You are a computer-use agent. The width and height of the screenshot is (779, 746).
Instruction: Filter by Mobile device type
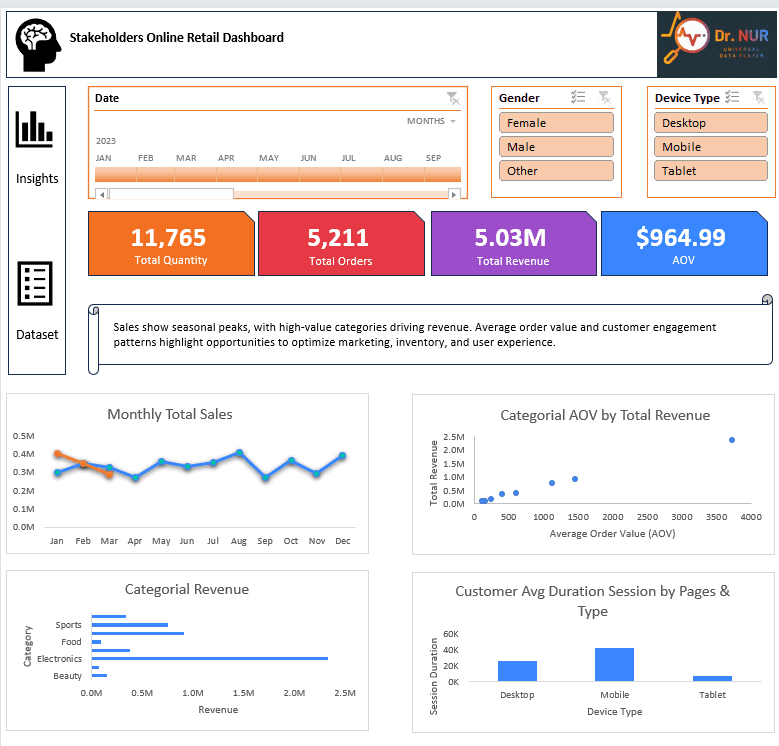[710, 147]
